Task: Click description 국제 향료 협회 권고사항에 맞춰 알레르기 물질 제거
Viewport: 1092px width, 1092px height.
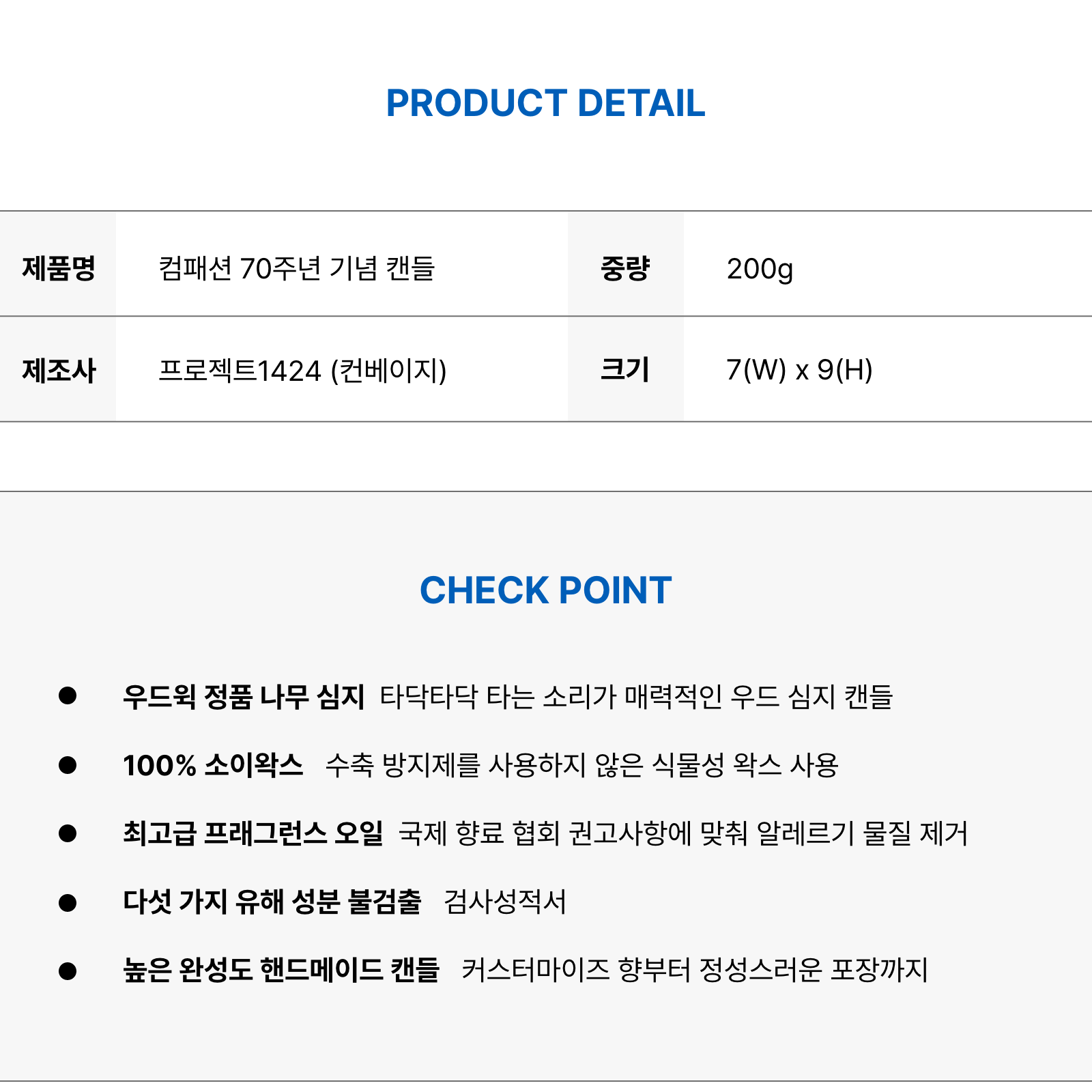Action: coord(683,833)
